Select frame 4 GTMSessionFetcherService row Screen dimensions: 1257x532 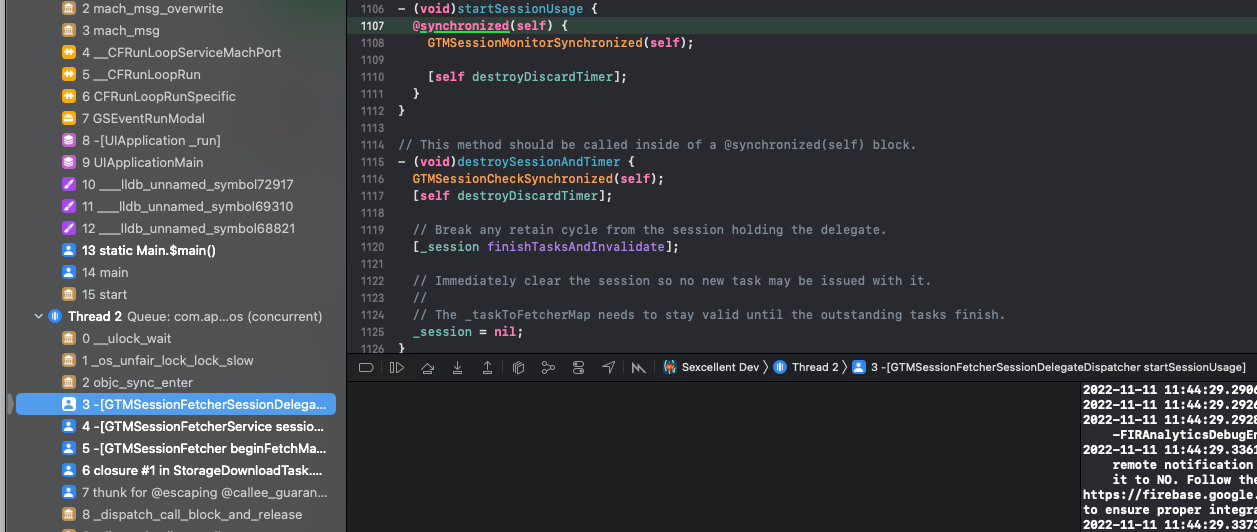tap(175, 426)
